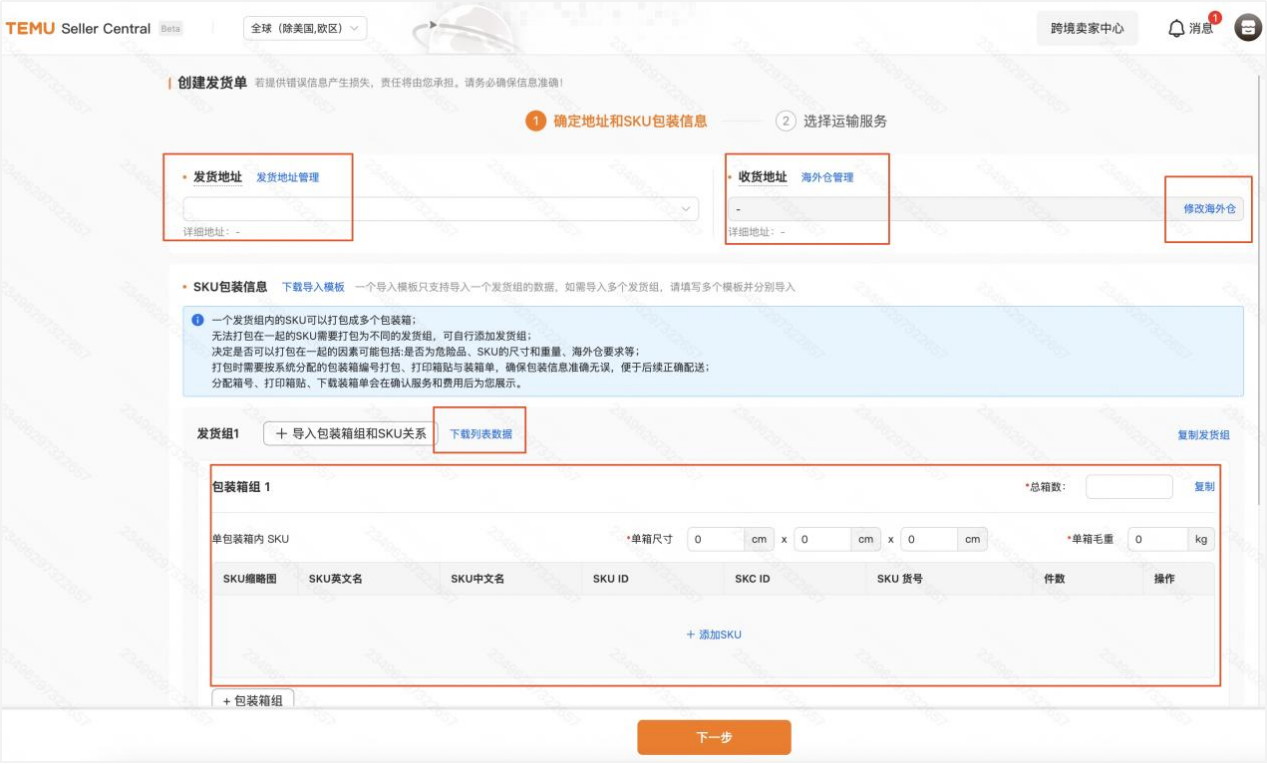Click the SKU缩略图 column header
Screen dimensions: 1267x764
coord(250,579)
